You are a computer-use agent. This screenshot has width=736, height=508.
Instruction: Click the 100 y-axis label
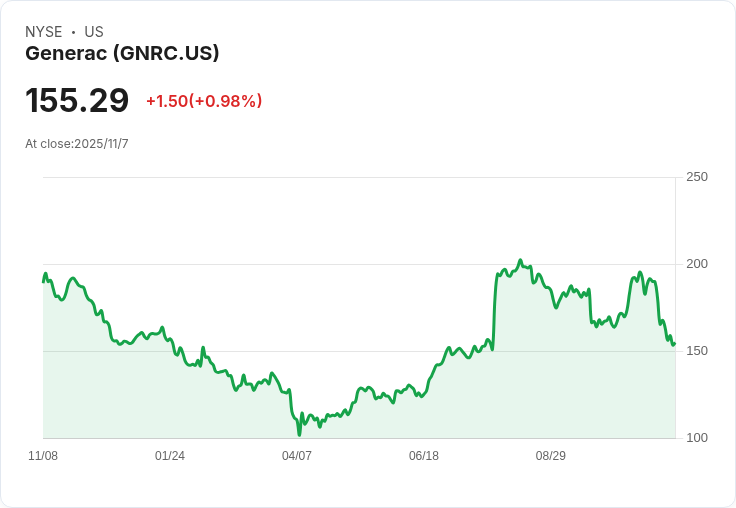tap(697, 438)
